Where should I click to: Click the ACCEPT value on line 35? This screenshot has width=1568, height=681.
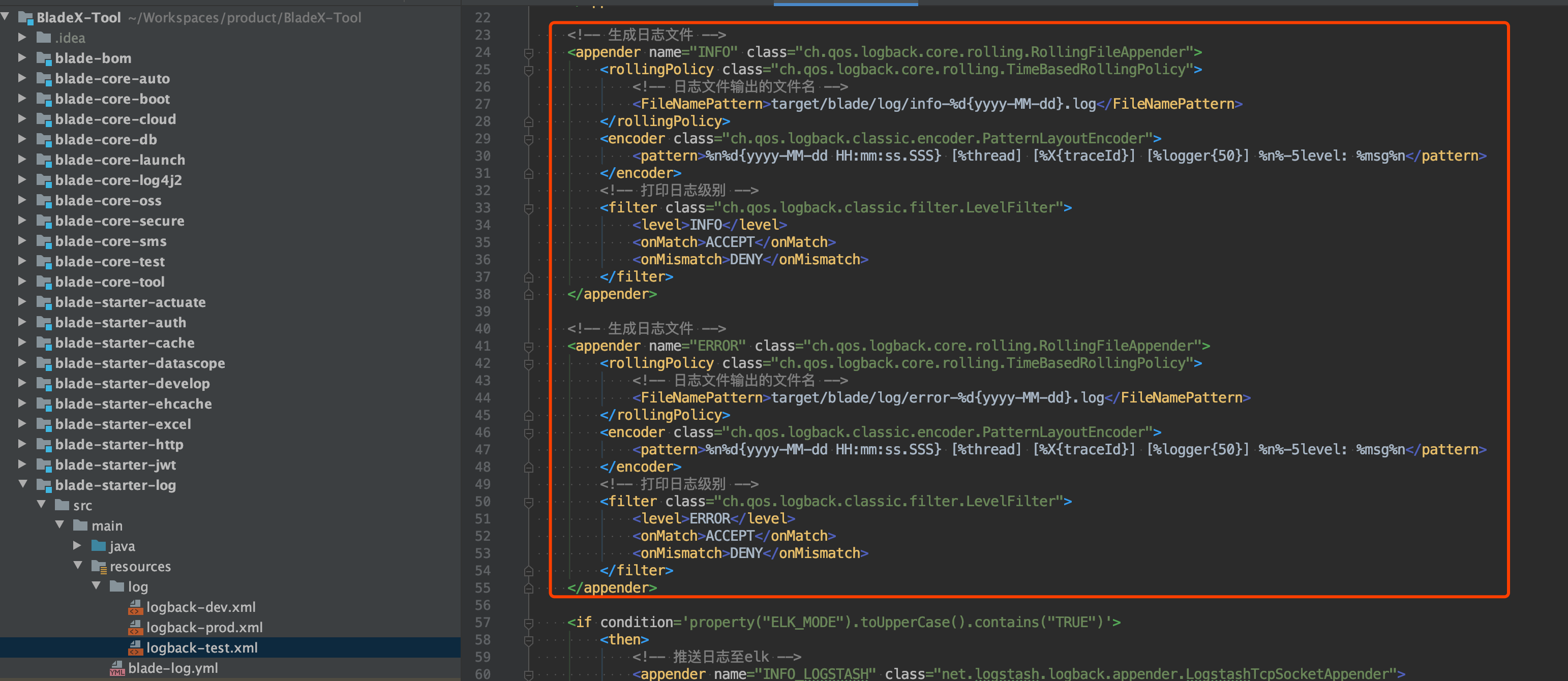point(730,242)
